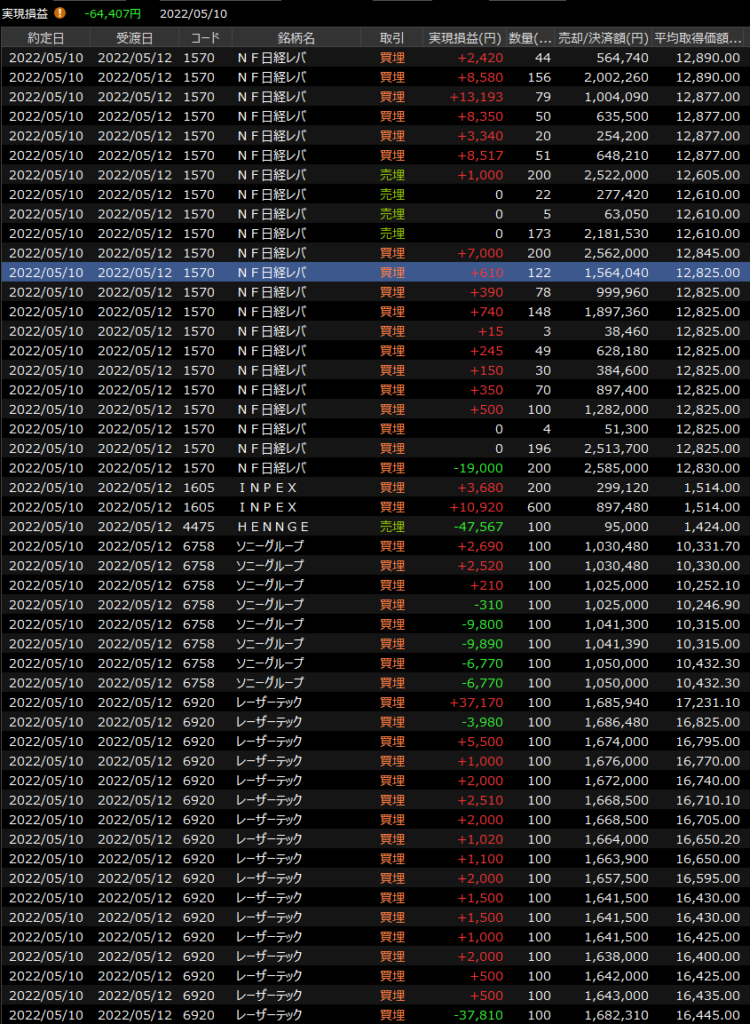Click the コード column header
This screenshot has width=750, height=1024.
coord(204,38)
